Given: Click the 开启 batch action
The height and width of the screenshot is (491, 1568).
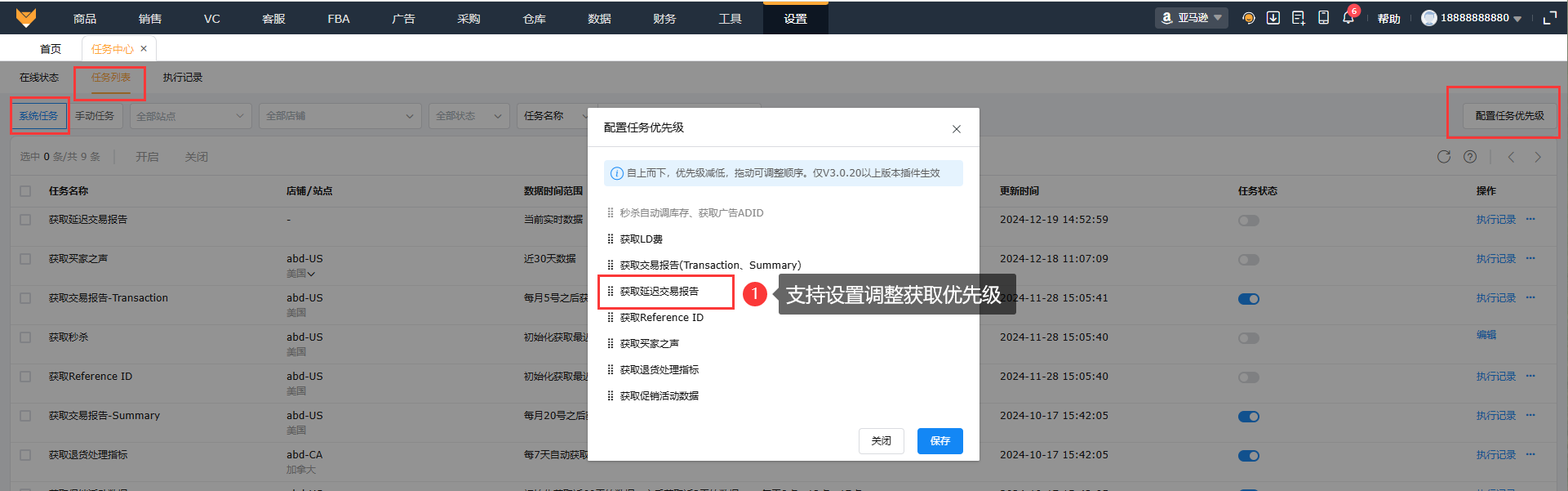Looking at the screenshot, I should pyautogui.click(x=147, y=157).
